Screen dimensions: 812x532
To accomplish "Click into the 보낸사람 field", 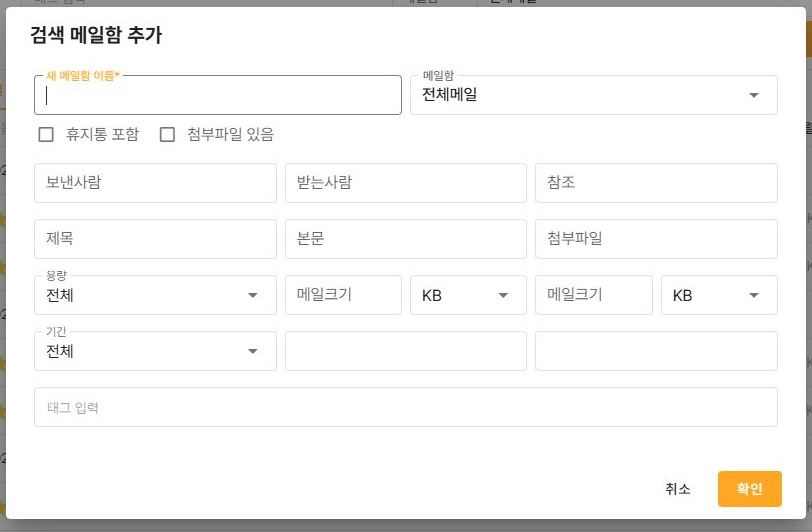I will coord(155,183).
